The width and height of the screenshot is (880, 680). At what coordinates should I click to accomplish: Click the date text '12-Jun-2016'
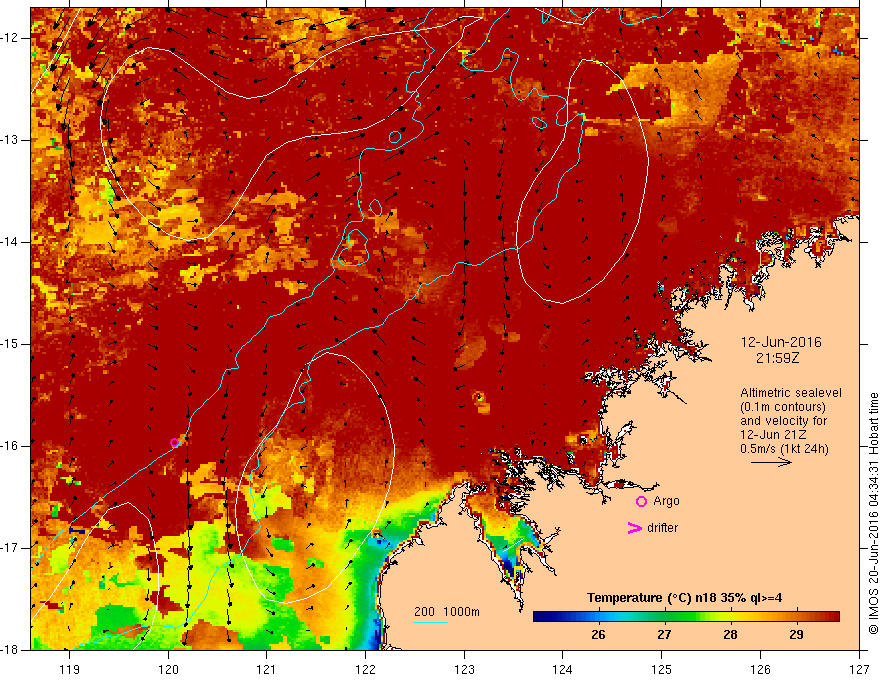tap(781, 342)
